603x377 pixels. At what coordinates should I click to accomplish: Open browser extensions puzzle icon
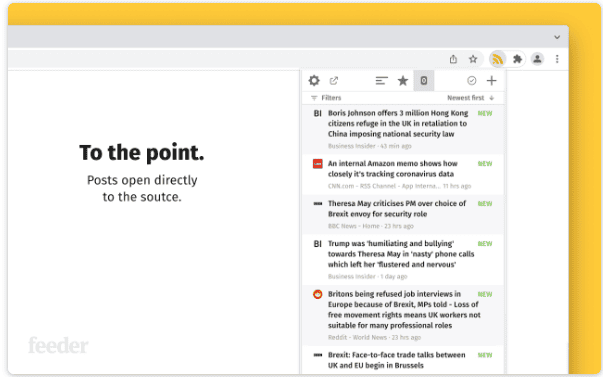tap(518, 59)
